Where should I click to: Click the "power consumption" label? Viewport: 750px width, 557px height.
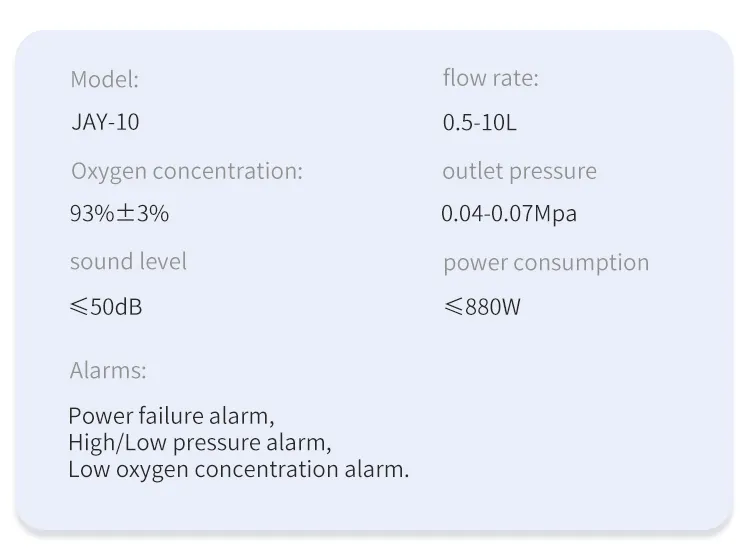pos(546,263)
